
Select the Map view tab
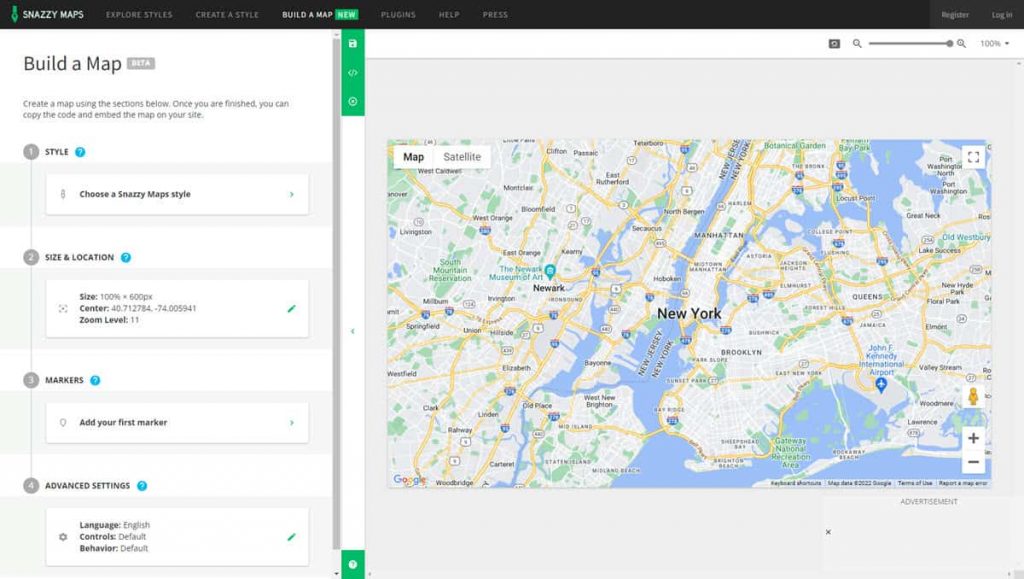pos(413,157)
